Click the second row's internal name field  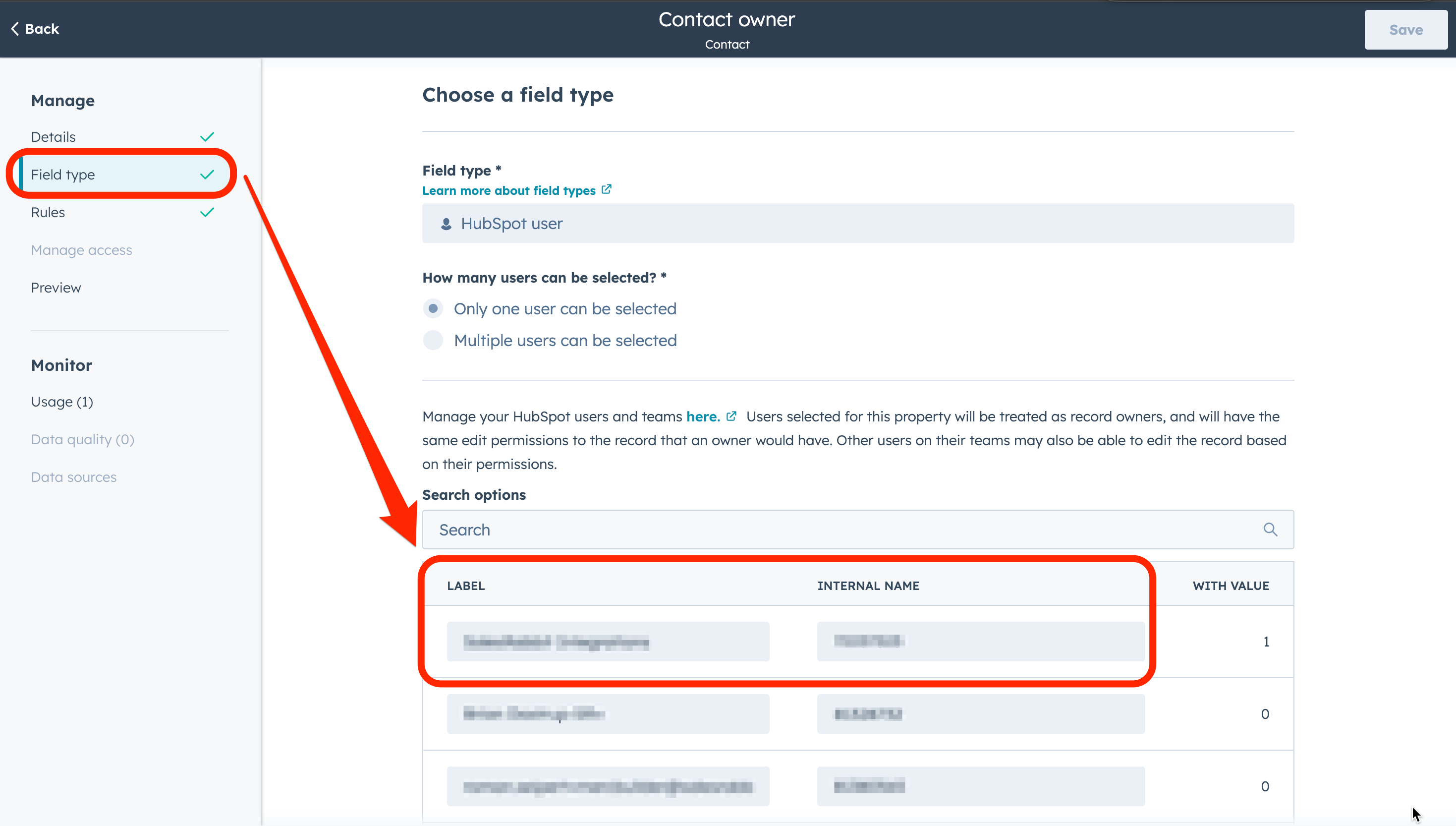click(980, 713)
